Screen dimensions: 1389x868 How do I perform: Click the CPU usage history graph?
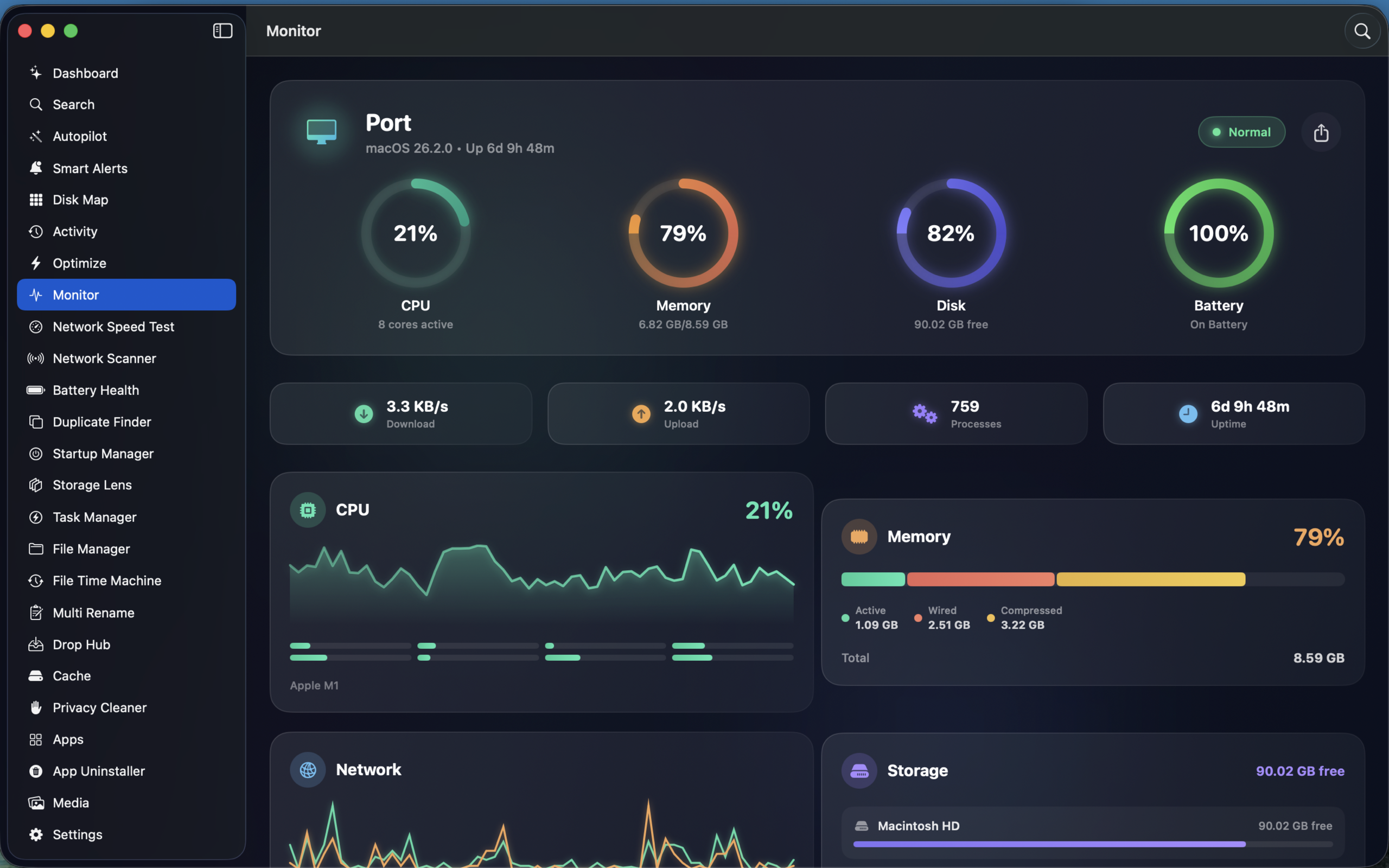[542, 583]
